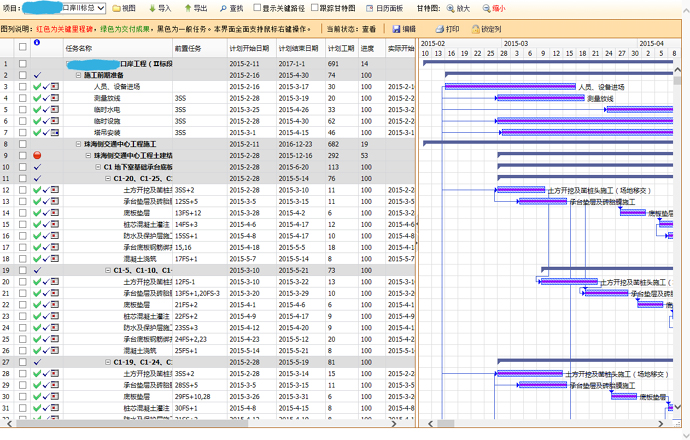Click the 导入 (Import) toolbar icon
The width and height of the screenshot is (690, 440).
(153, 8)
